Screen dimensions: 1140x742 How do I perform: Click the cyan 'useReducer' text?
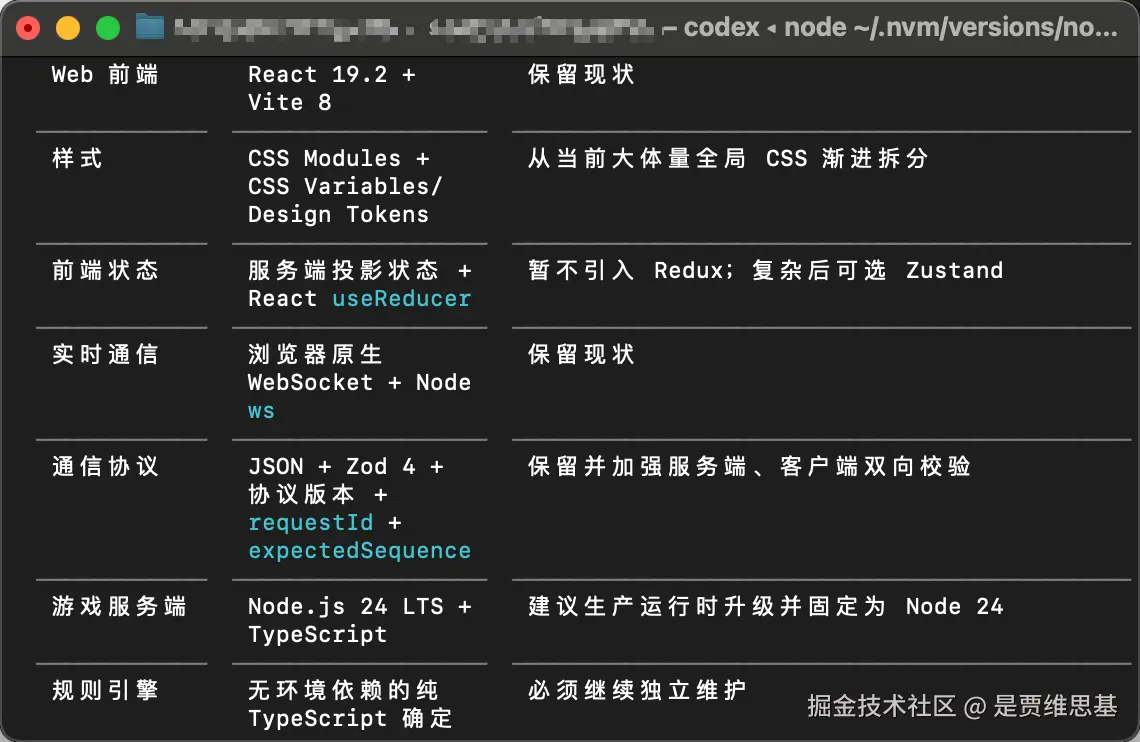pyautogui.click(x=402, y=299)
